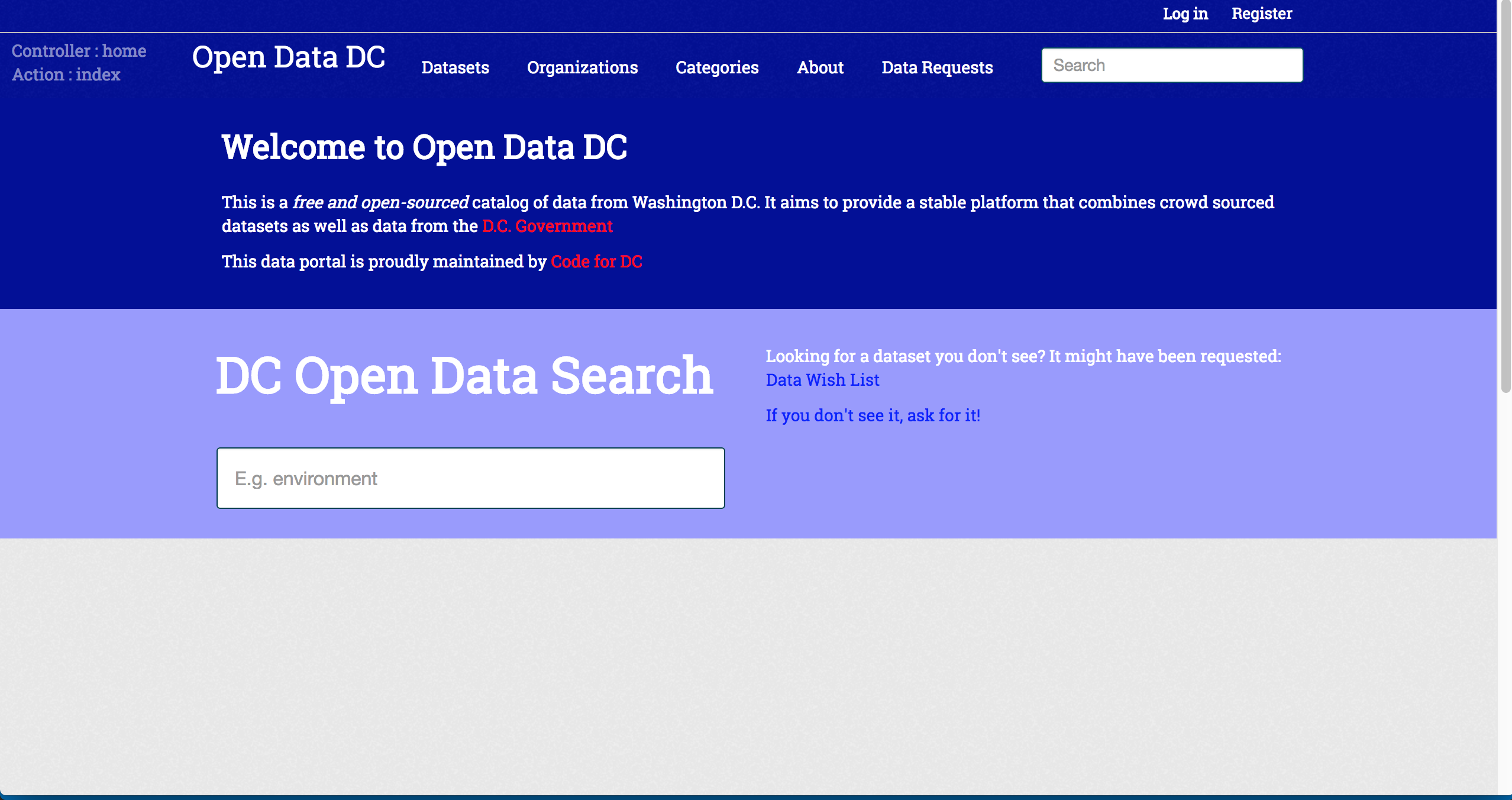The image size is (1512, 800).
Task: Click the Welcome to Open Data DC heading
Action: pos(424,147)
